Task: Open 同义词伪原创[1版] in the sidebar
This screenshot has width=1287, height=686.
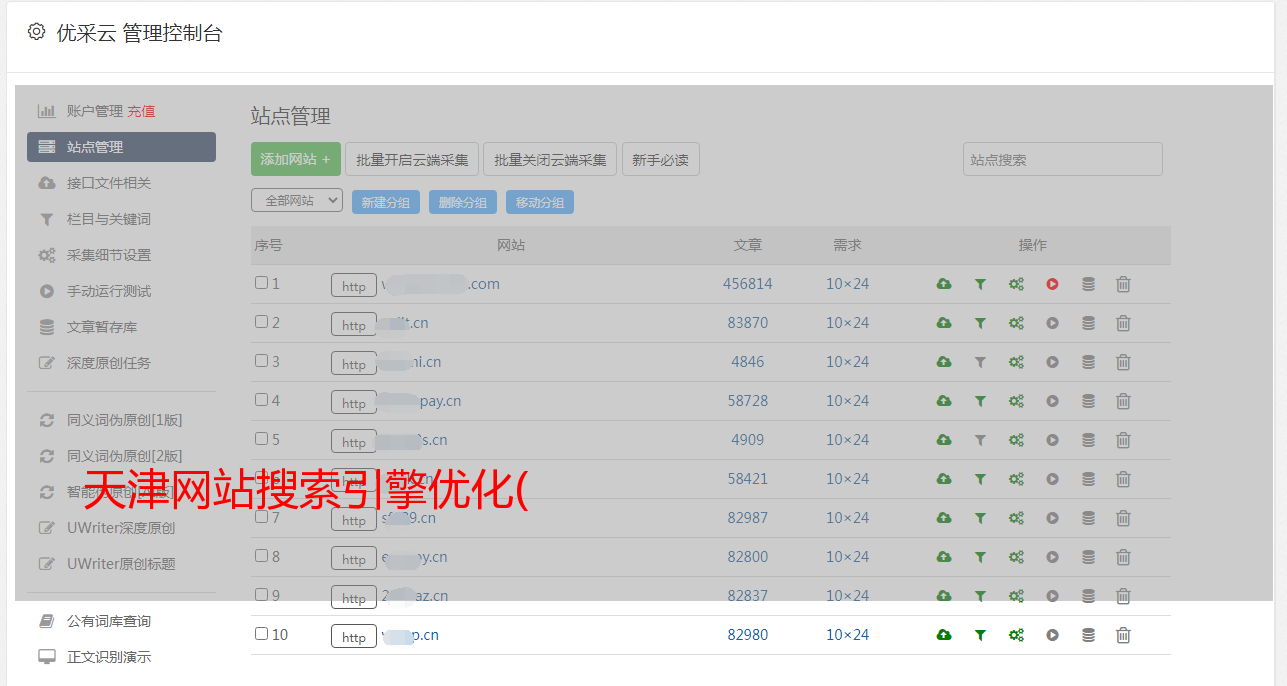Action: 125,420
